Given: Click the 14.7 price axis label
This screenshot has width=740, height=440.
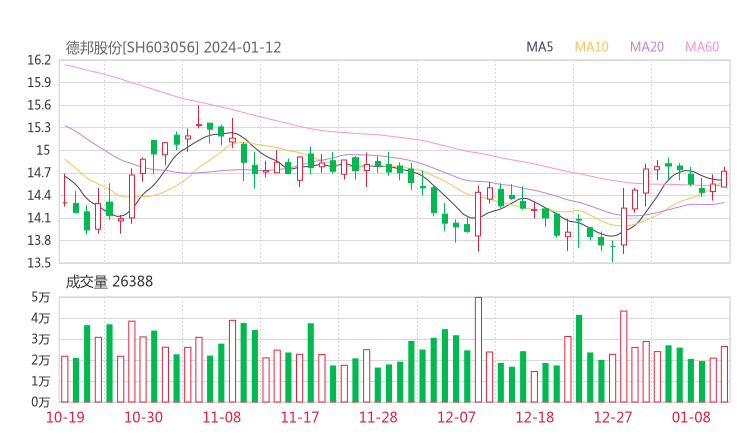Looking at the screenshot, I should tap(39, 173).
